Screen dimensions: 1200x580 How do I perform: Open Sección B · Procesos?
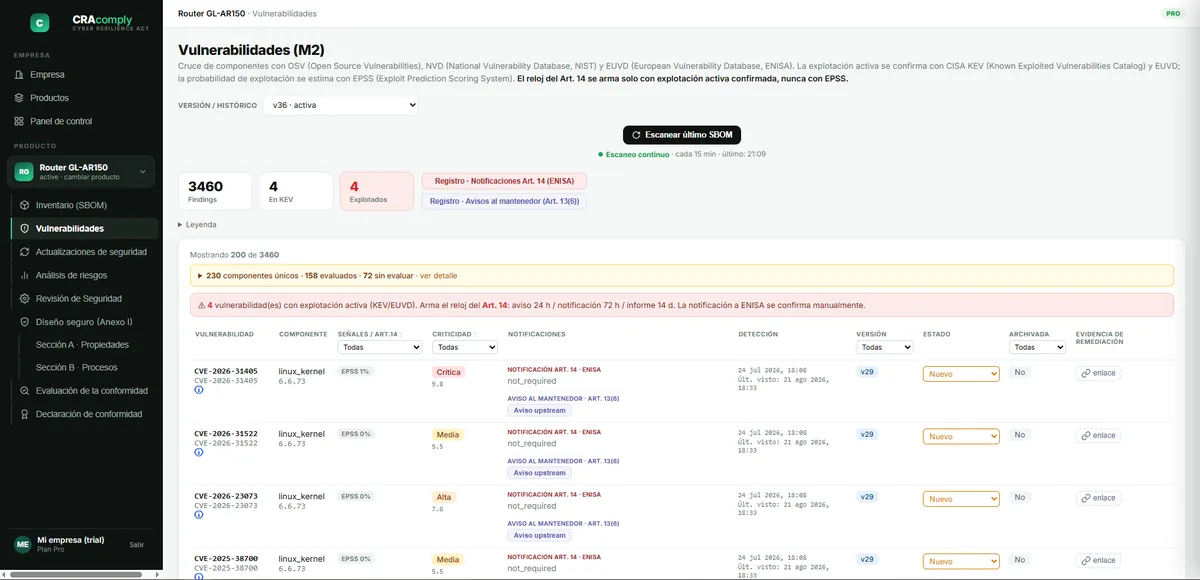pyautogui.click(x=76, y=368)
